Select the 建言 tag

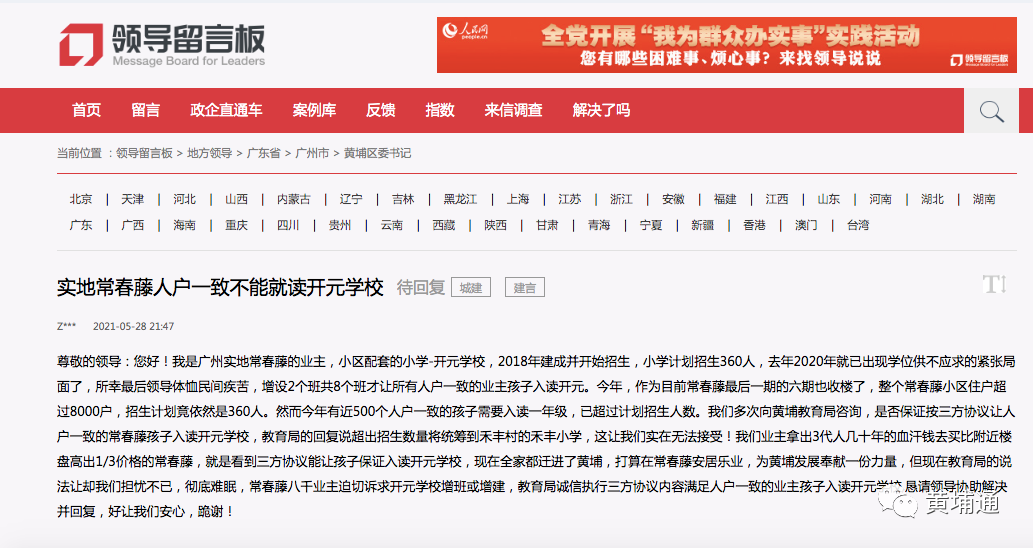(x=525, y=288)
